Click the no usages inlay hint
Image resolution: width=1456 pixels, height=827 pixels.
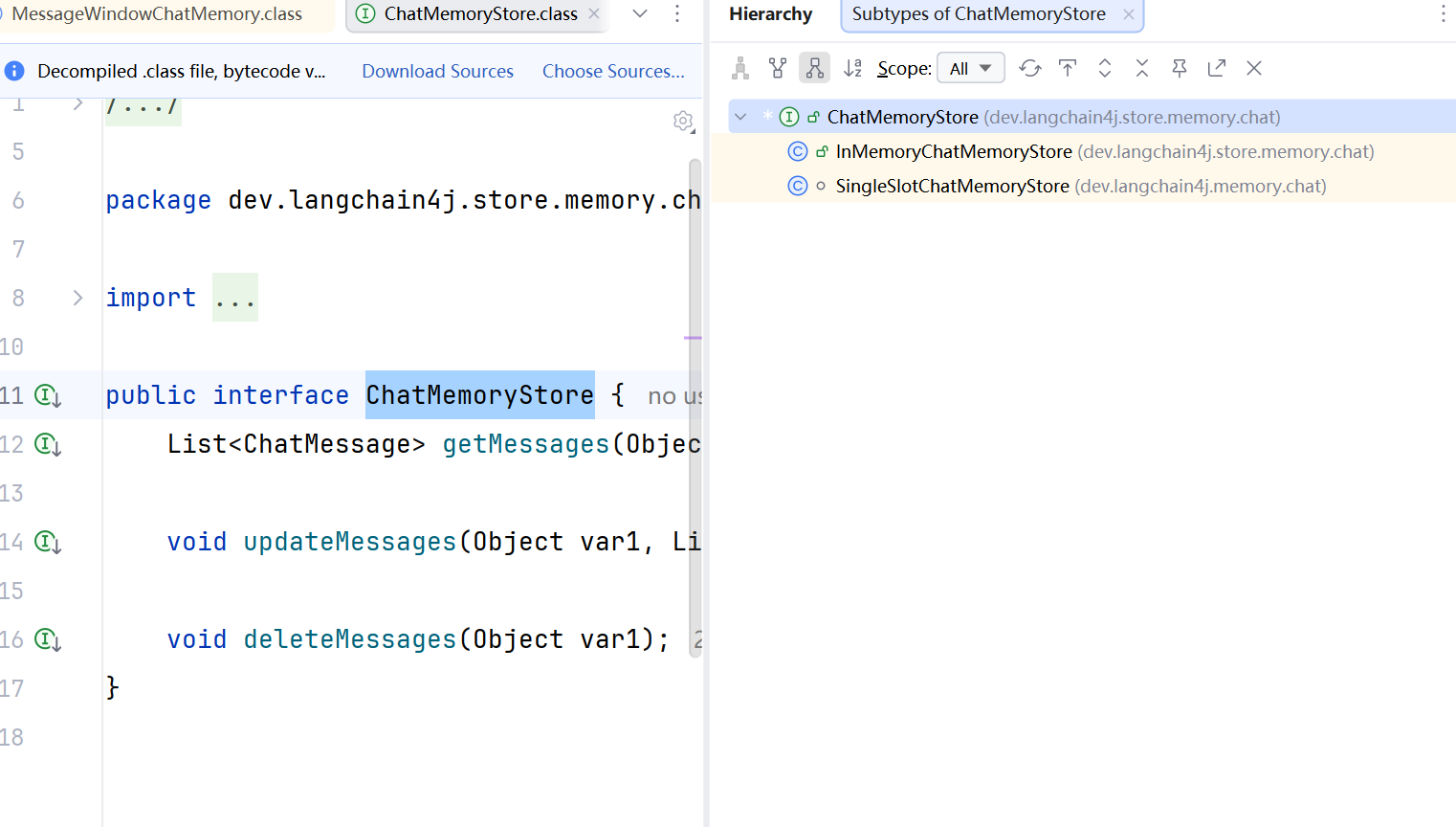675,396
